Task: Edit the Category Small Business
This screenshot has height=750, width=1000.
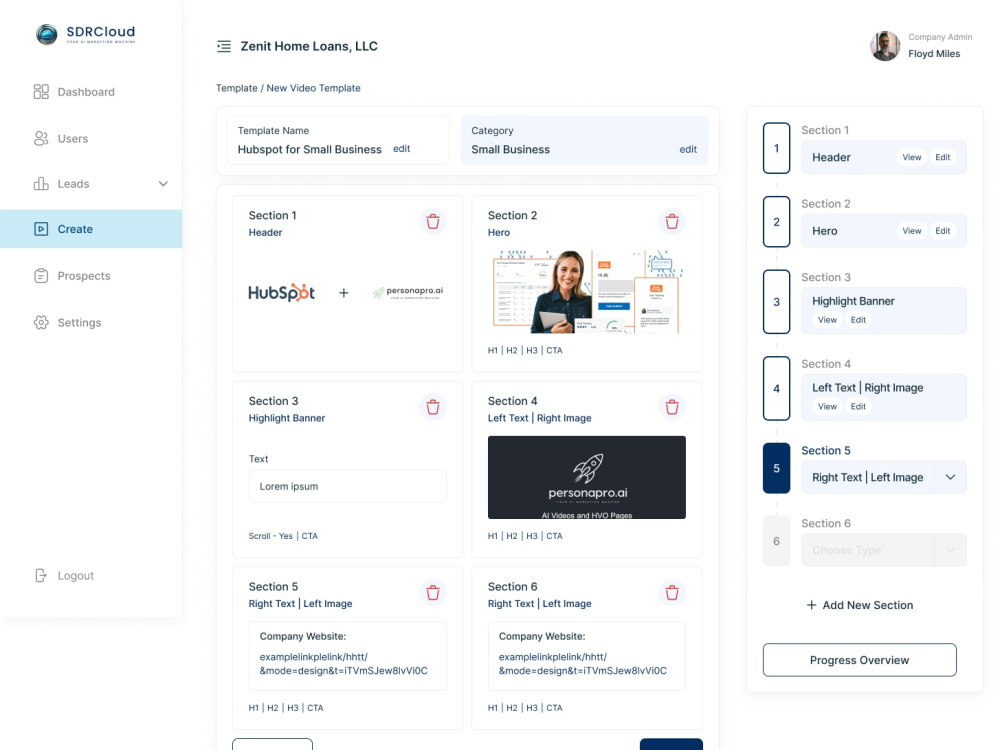Action: coord(688,149)
